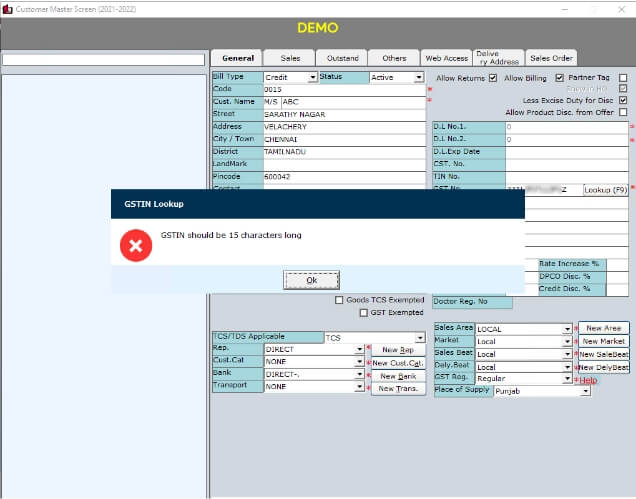Click the Ok button in GSTIN Lookup dialog

(311, 280)
